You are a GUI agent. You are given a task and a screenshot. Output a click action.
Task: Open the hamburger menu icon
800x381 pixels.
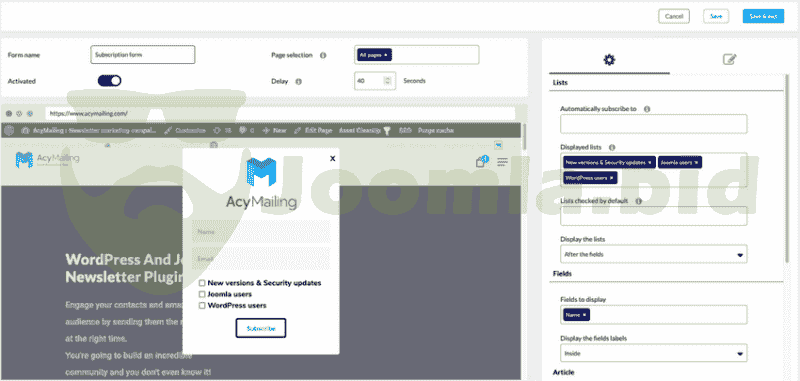(503, 162)
